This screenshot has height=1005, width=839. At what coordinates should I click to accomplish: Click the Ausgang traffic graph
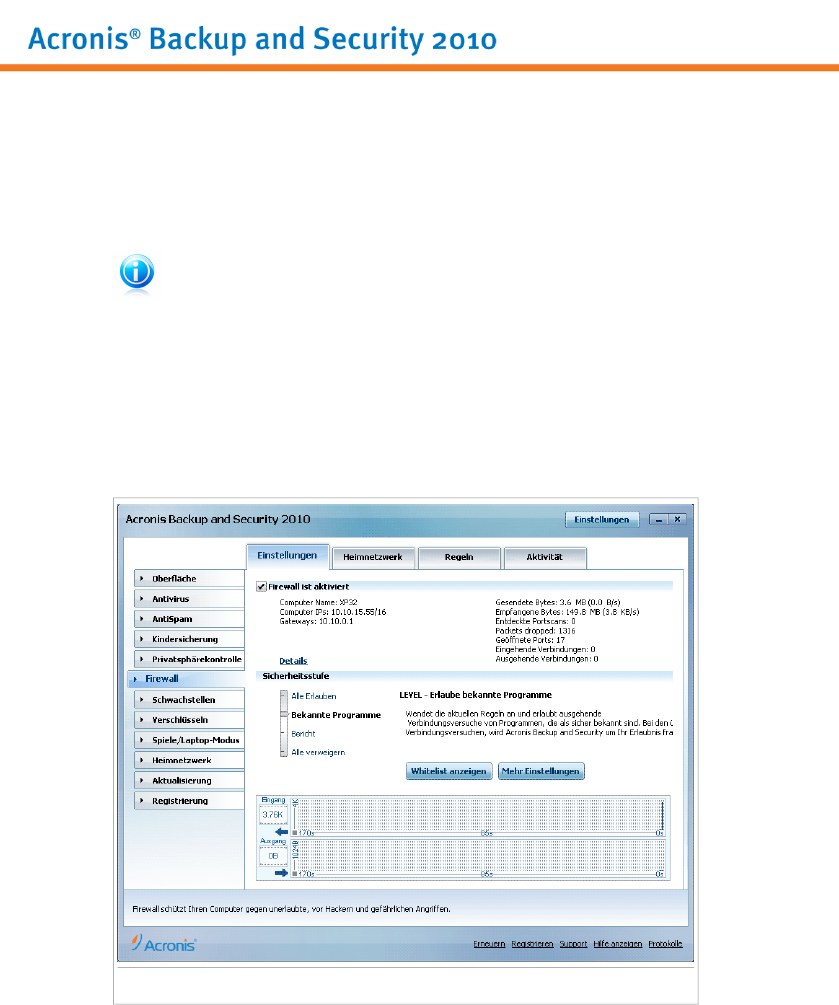point(479,858)
